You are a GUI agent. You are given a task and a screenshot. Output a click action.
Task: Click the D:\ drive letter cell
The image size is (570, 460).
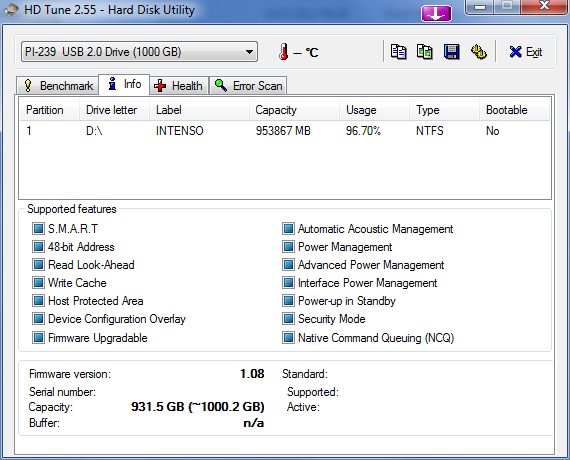point(94,131)
